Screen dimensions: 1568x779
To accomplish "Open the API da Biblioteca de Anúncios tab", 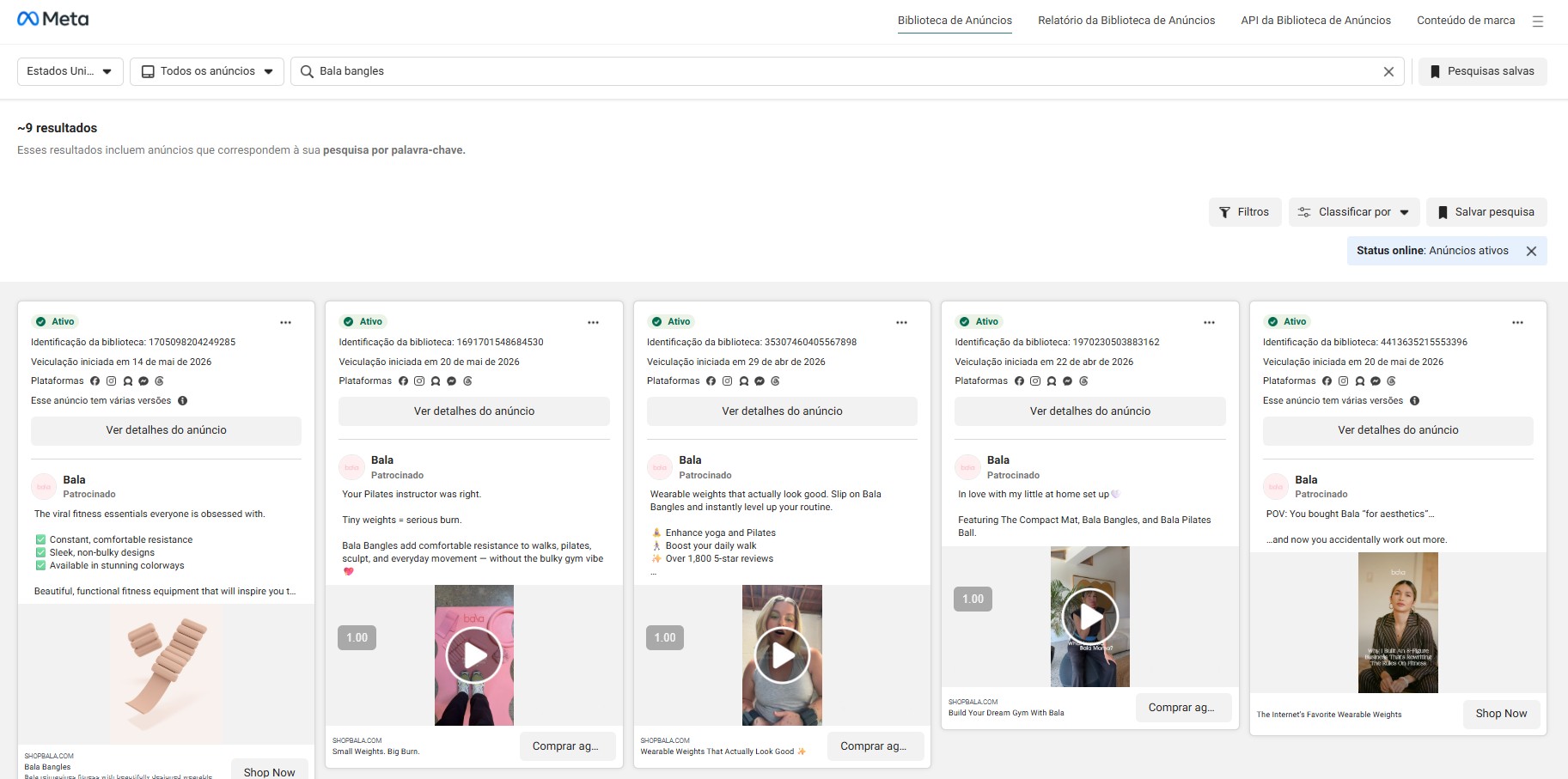I will click(1315, 21).
